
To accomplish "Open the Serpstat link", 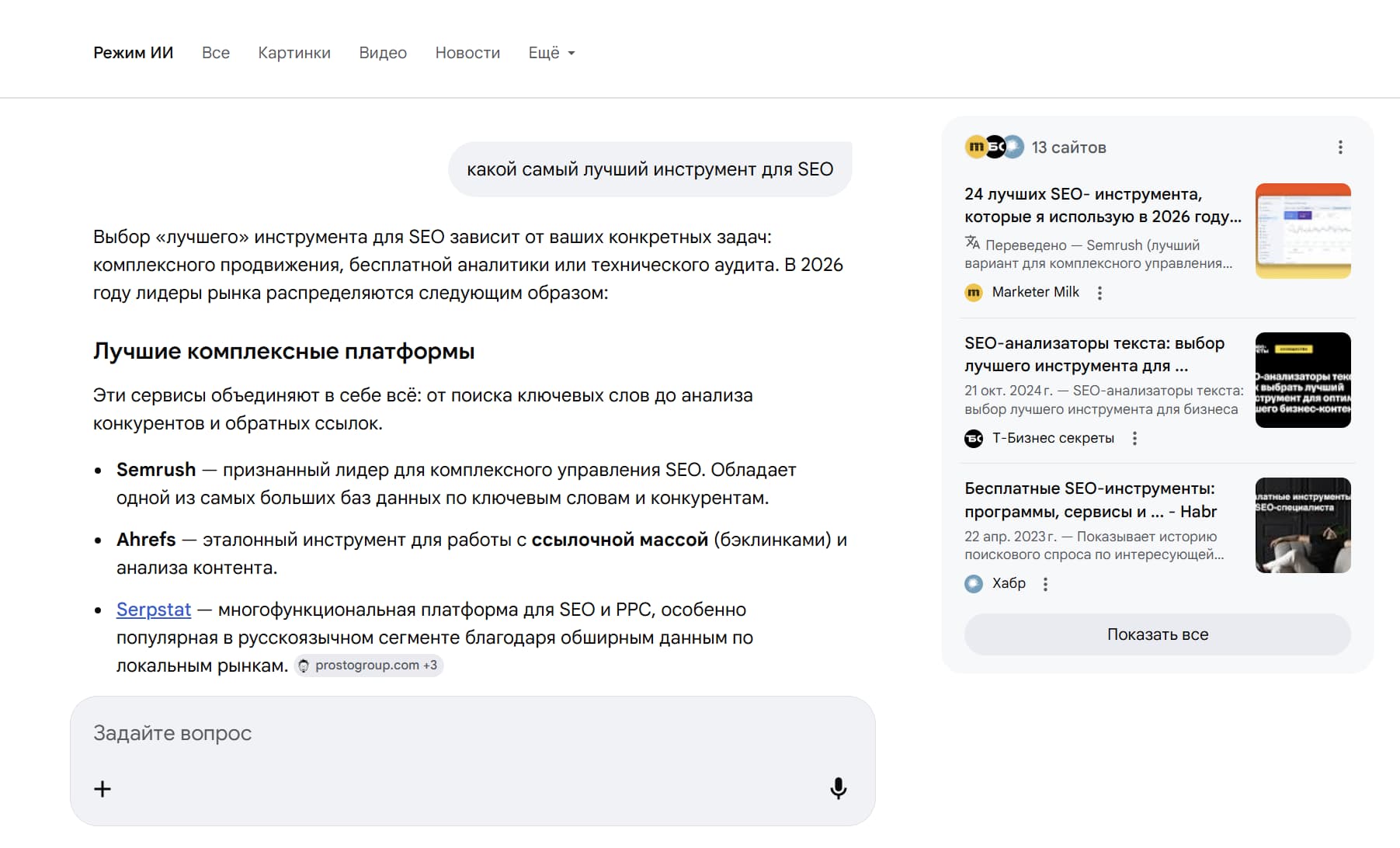I will 154,610.
